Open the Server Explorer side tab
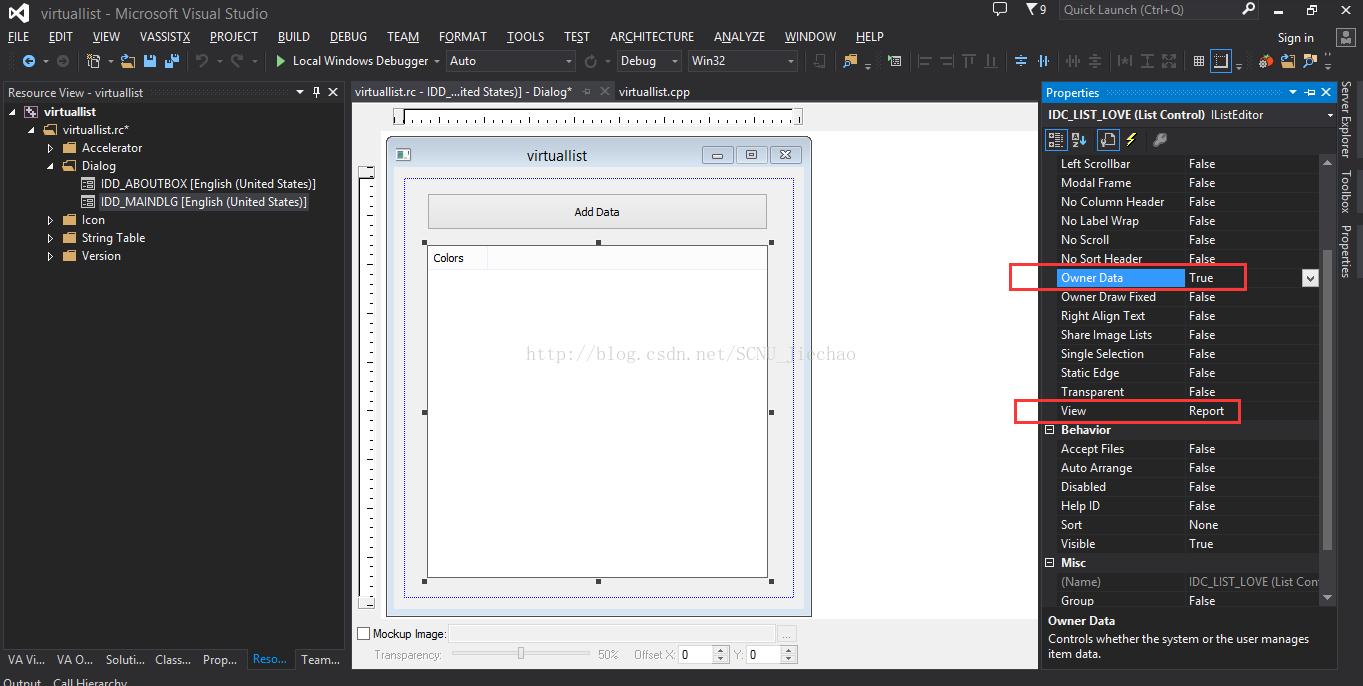Viewport: 1363px width, 686px height. [1346, 119]
